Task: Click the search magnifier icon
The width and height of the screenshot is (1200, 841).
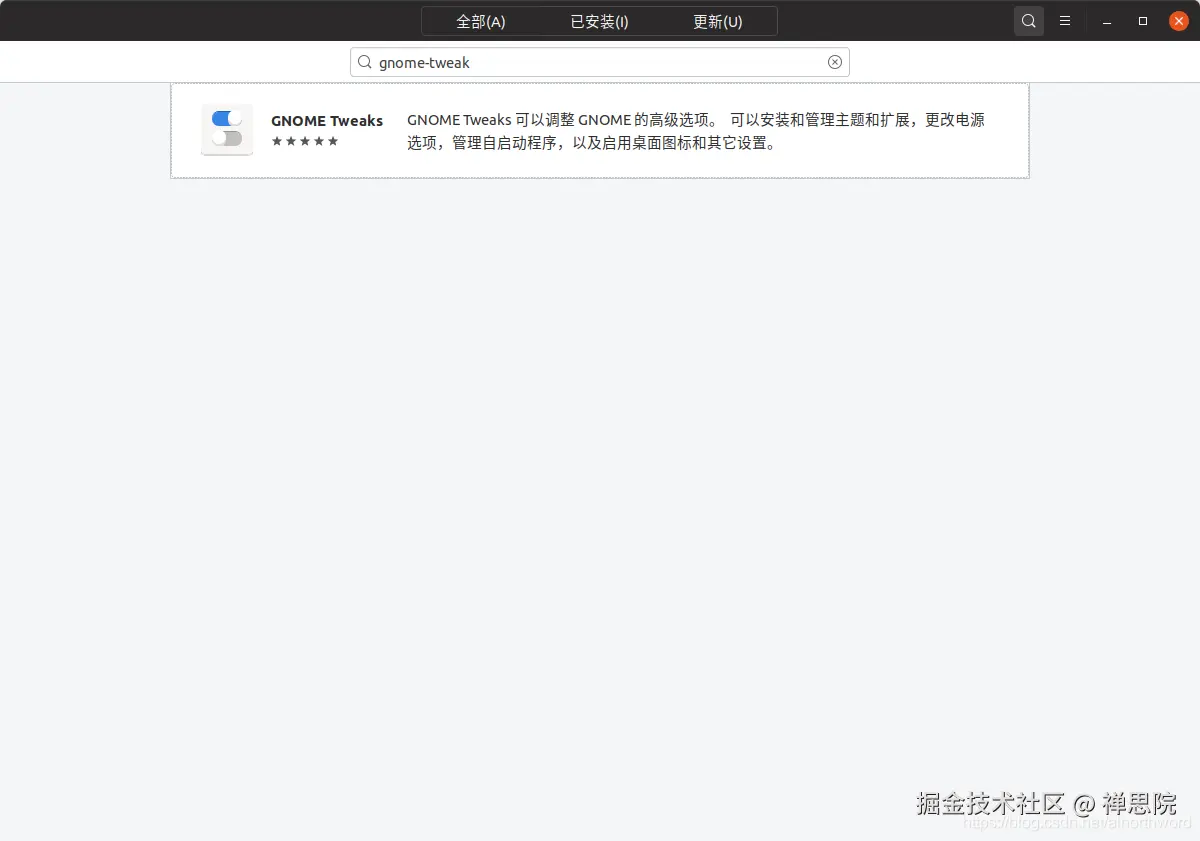Action: [x=1028, y=20]
